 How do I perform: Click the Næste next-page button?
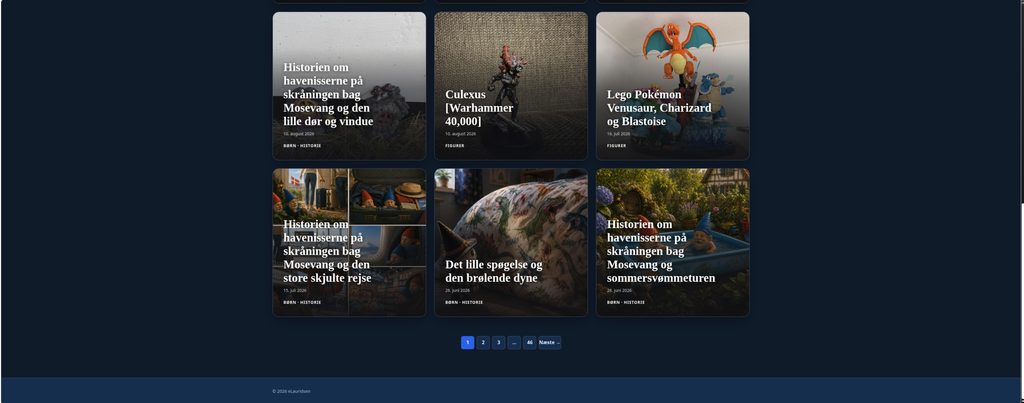pyautogui.click(x=550, y=342)
